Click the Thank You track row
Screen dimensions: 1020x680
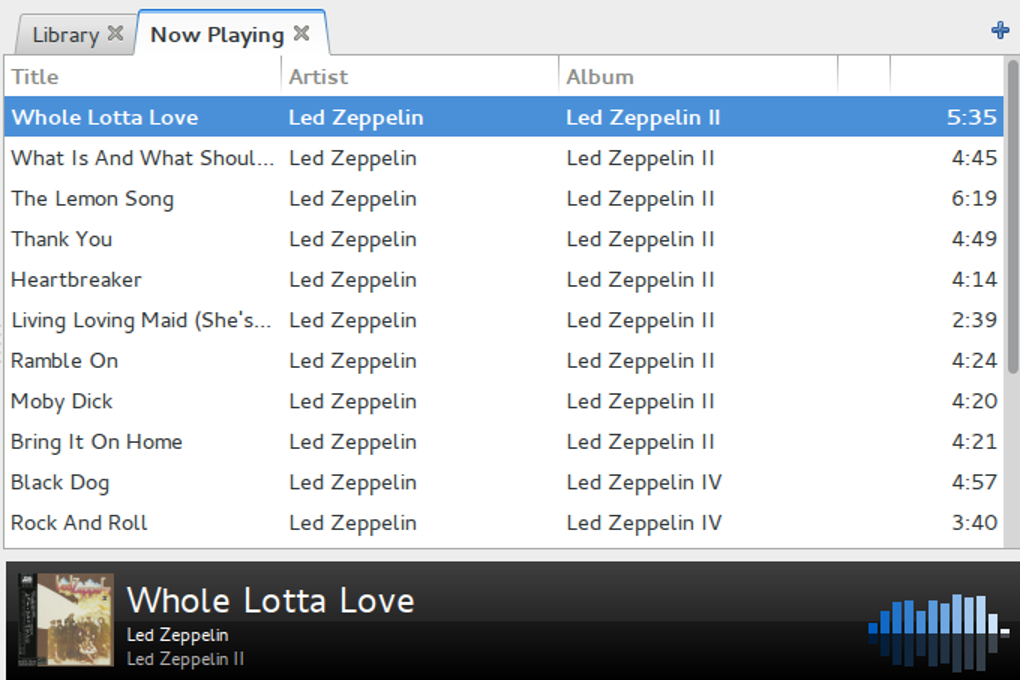click(x=62, y=240)
